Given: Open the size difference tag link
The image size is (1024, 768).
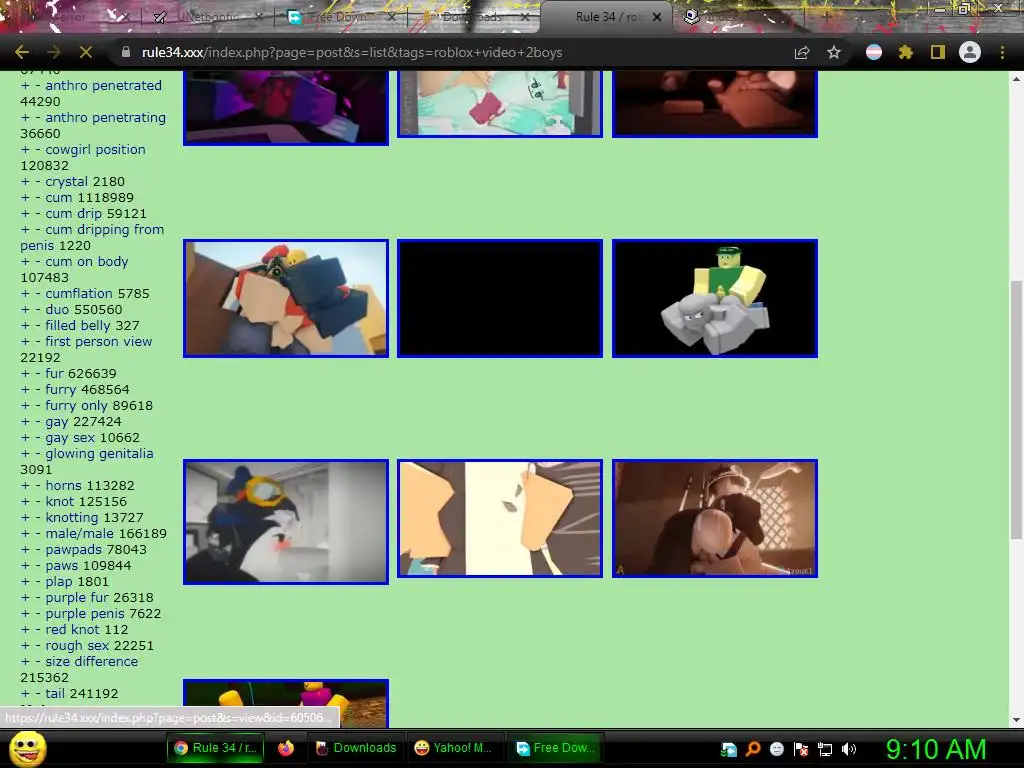Looking at the screenshot, I should (91, 662).
